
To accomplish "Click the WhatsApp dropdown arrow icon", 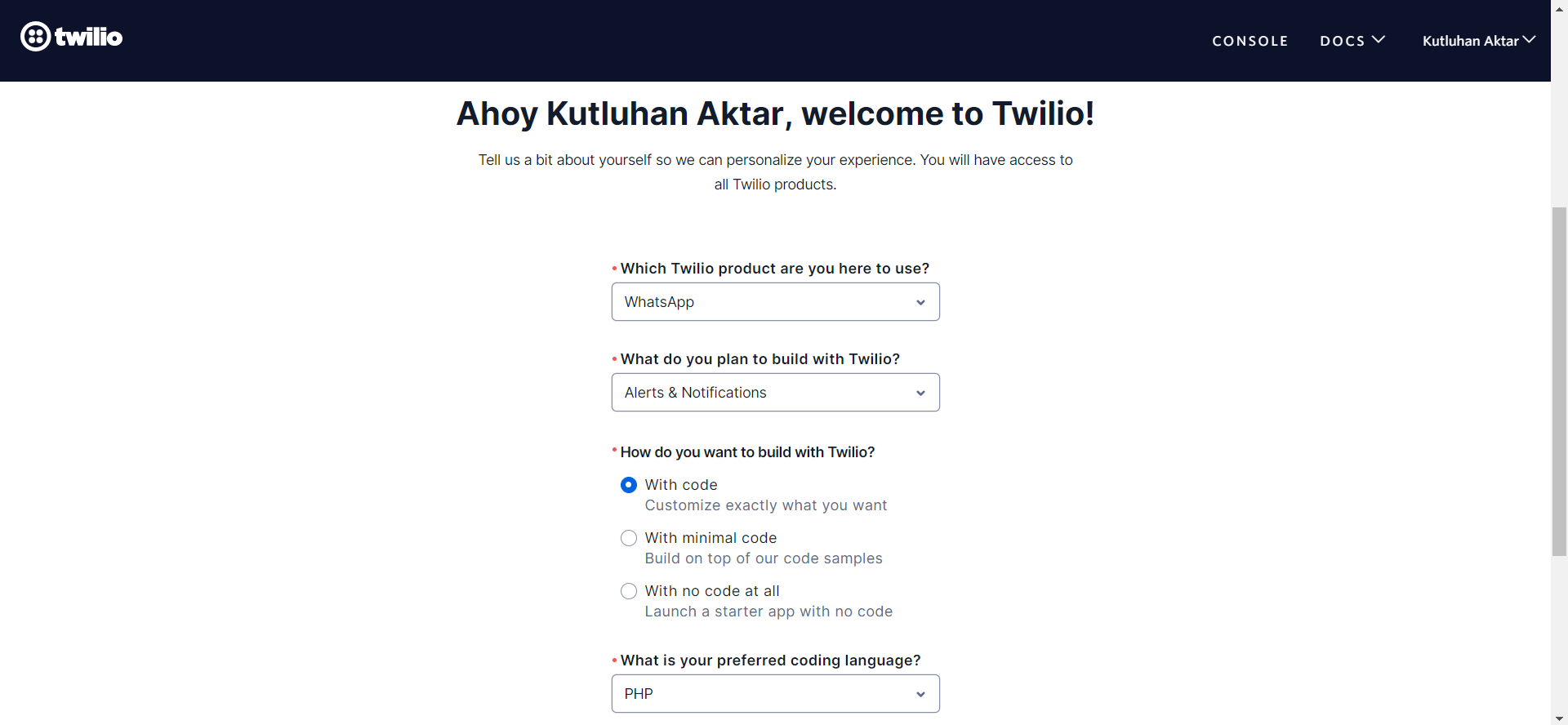I will click(920, 303).
